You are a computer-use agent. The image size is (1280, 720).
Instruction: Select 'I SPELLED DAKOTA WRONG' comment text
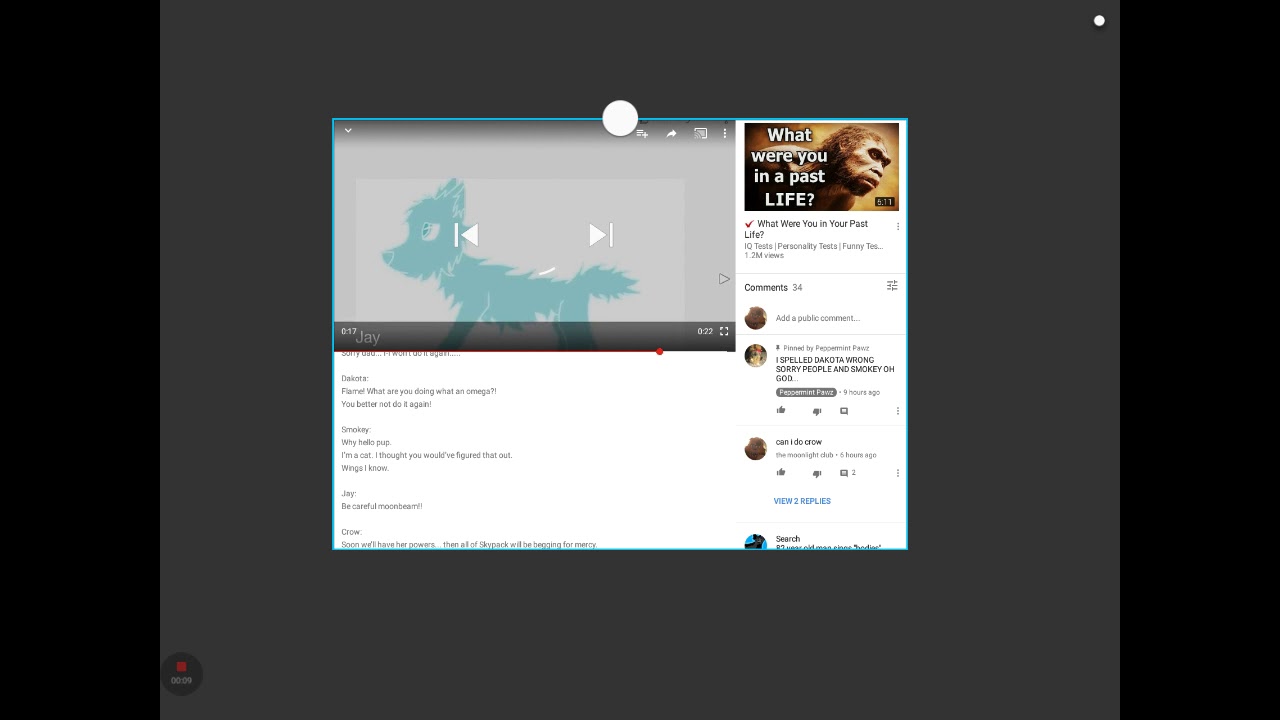point(835,369)
